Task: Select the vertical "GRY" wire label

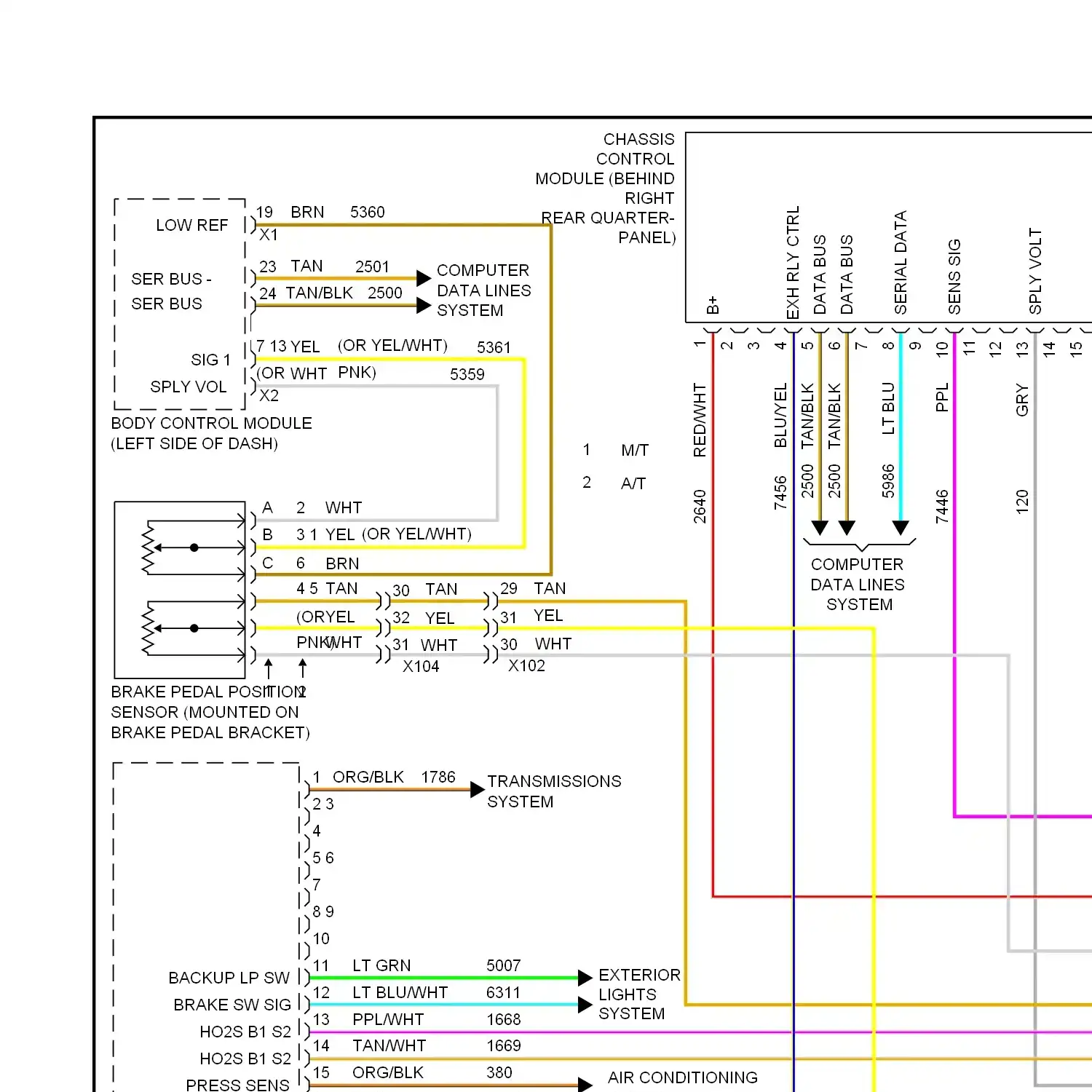Action: tap(1022, 400)
